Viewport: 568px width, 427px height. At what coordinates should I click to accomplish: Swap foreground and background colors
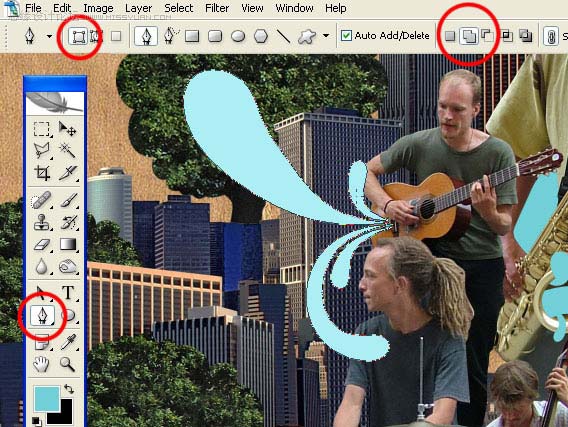point(68,389)
